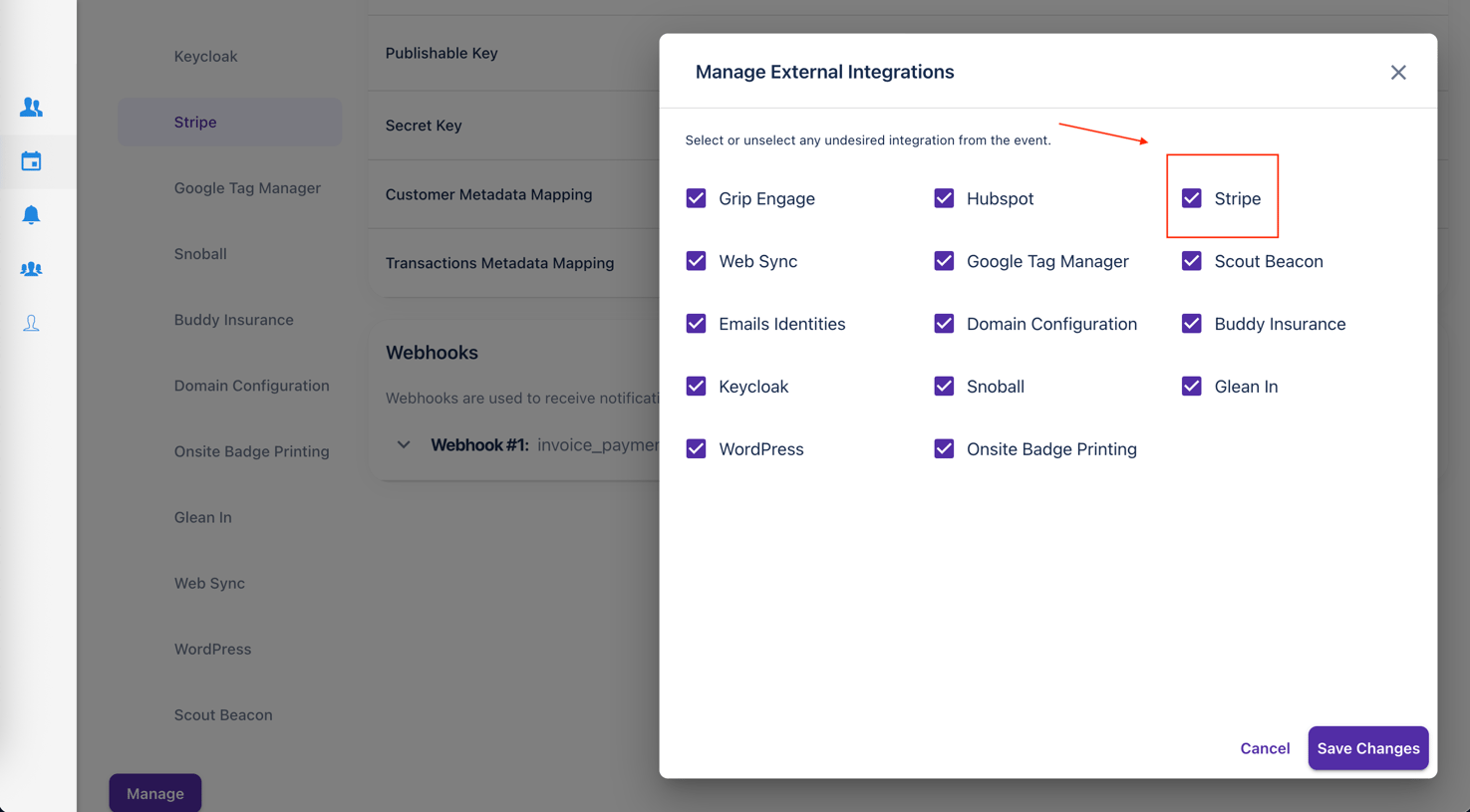Uncheck the Stripe integration checkbox

click(x=1192, y=198)
